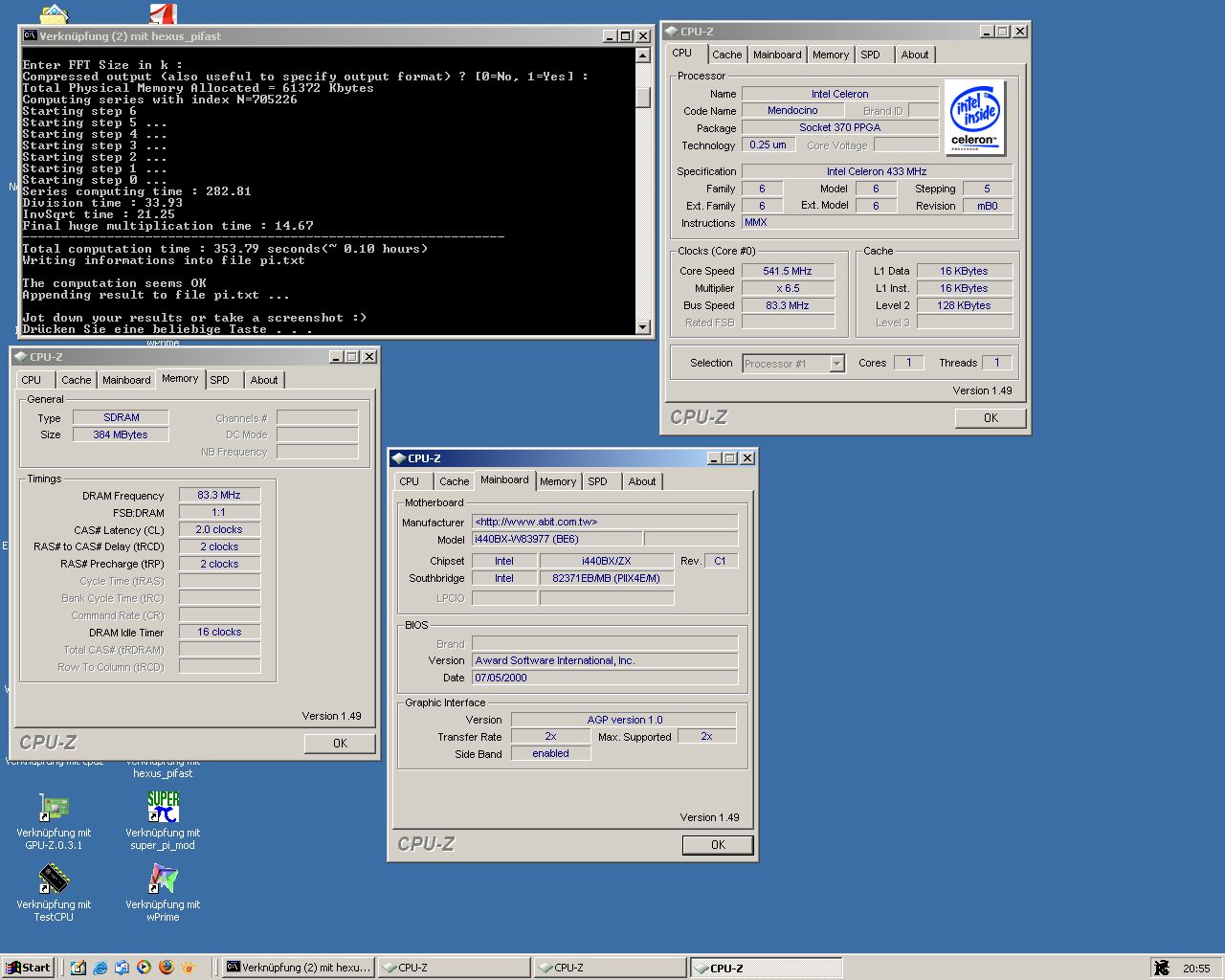This screenshot has height=980, width=1225.
Task: Activate the Verknüpfung (2) mit hexu... taskbar button
Action: click(298, 968)
